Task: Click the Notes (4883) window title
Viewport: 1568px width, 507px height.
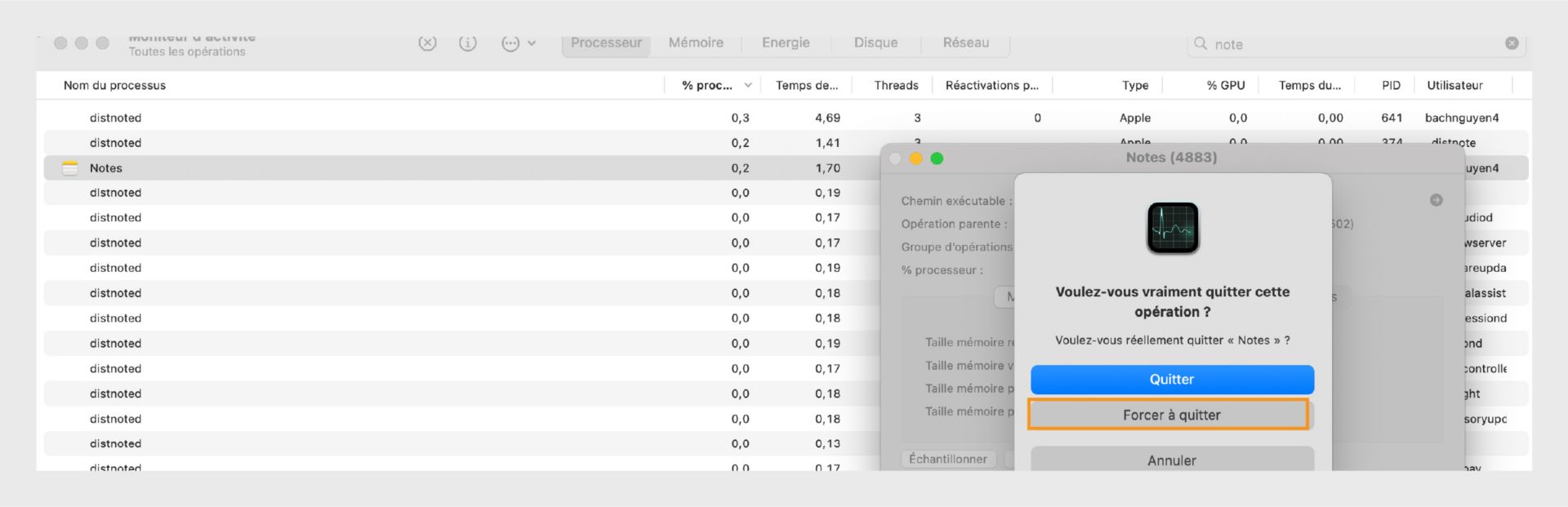Action: point(1171,158)
